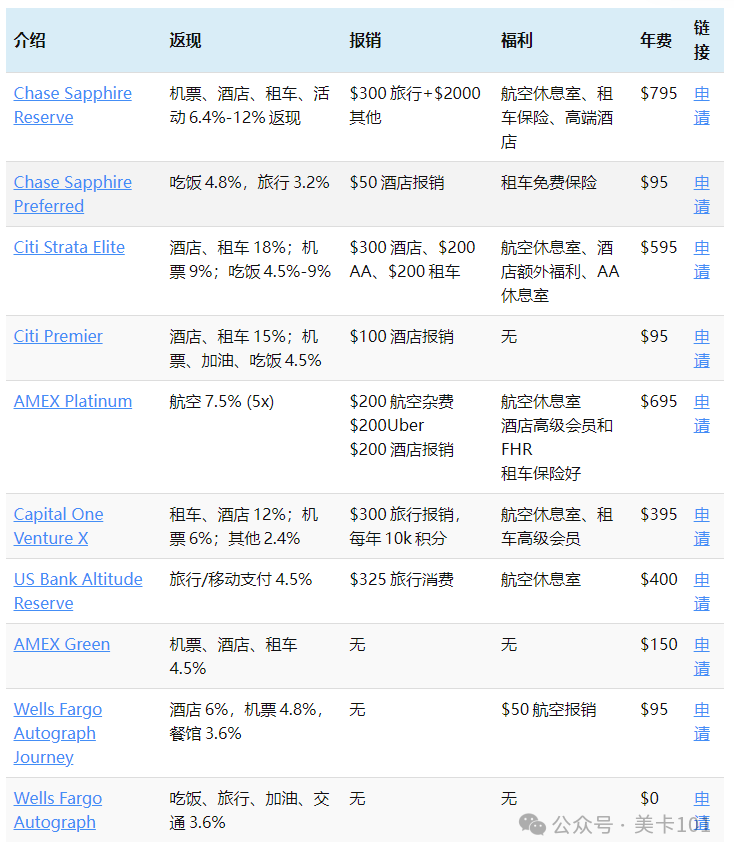
Task: Click the '$325 旅行消费' cell
Action: pos(402,579)
